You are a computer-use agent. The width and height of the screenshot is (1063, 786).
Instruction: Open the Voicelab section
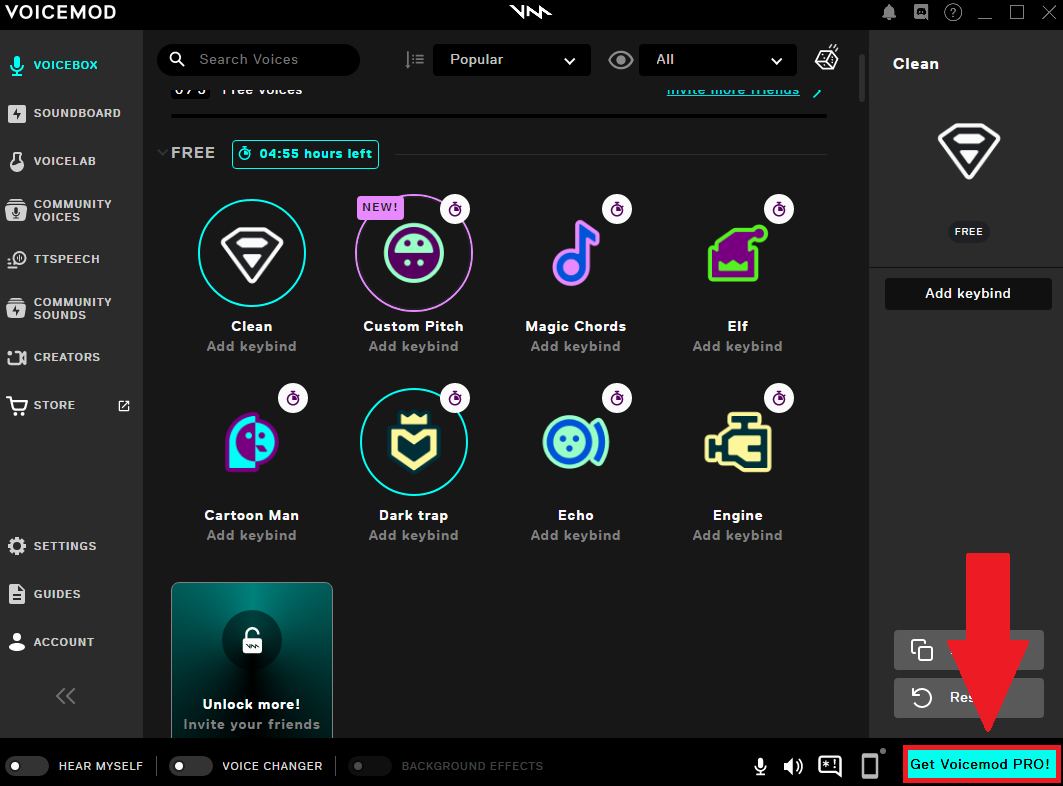tap(64, 161)
